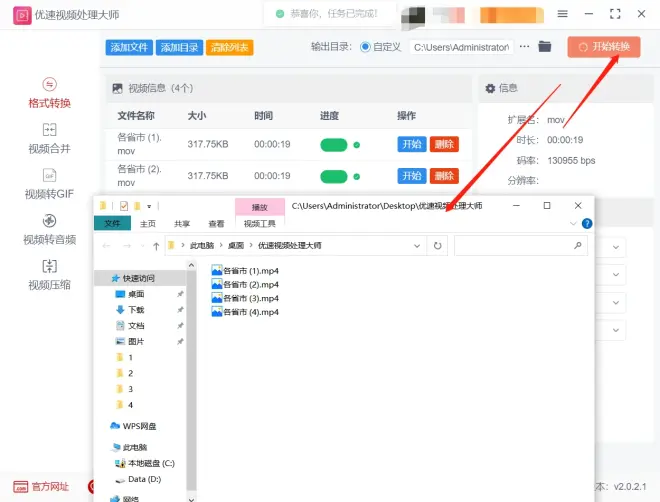Expand the second dropdown in the settings panel
The image size is (660, 502).
[x=615, y=275]
